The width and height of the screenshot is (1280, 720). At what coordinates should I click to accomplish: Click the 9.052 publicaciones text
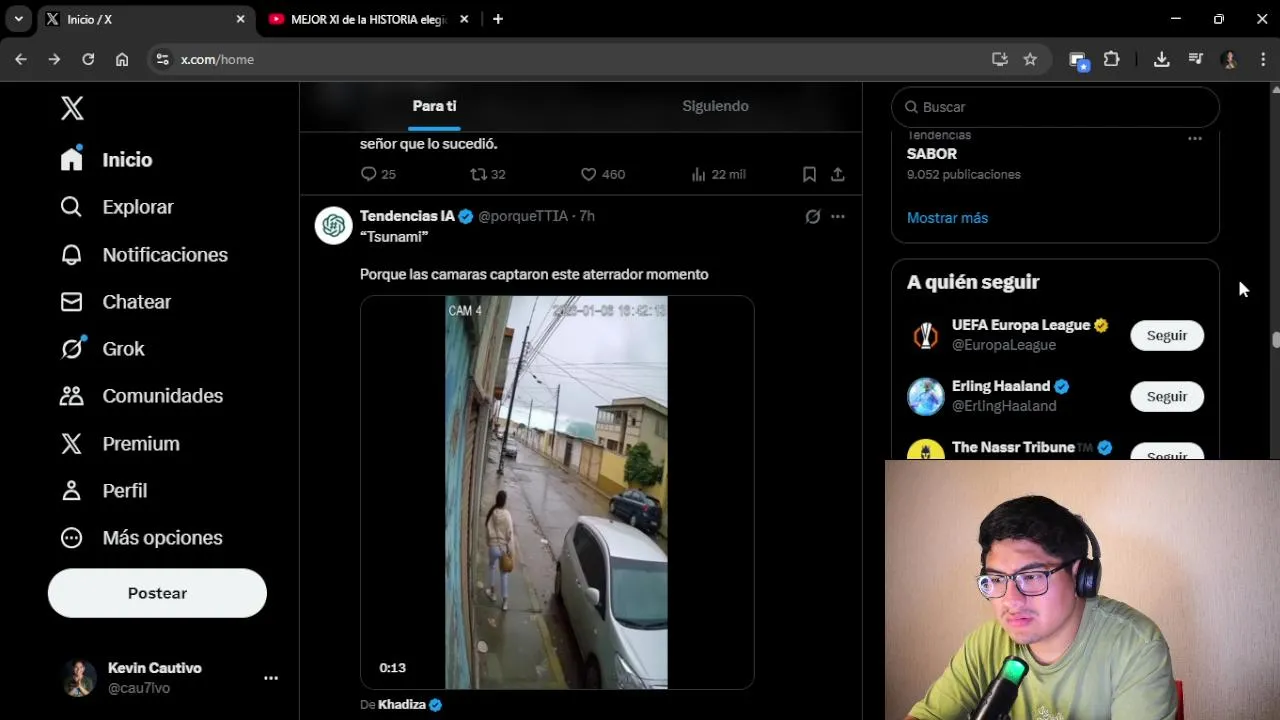964,175
